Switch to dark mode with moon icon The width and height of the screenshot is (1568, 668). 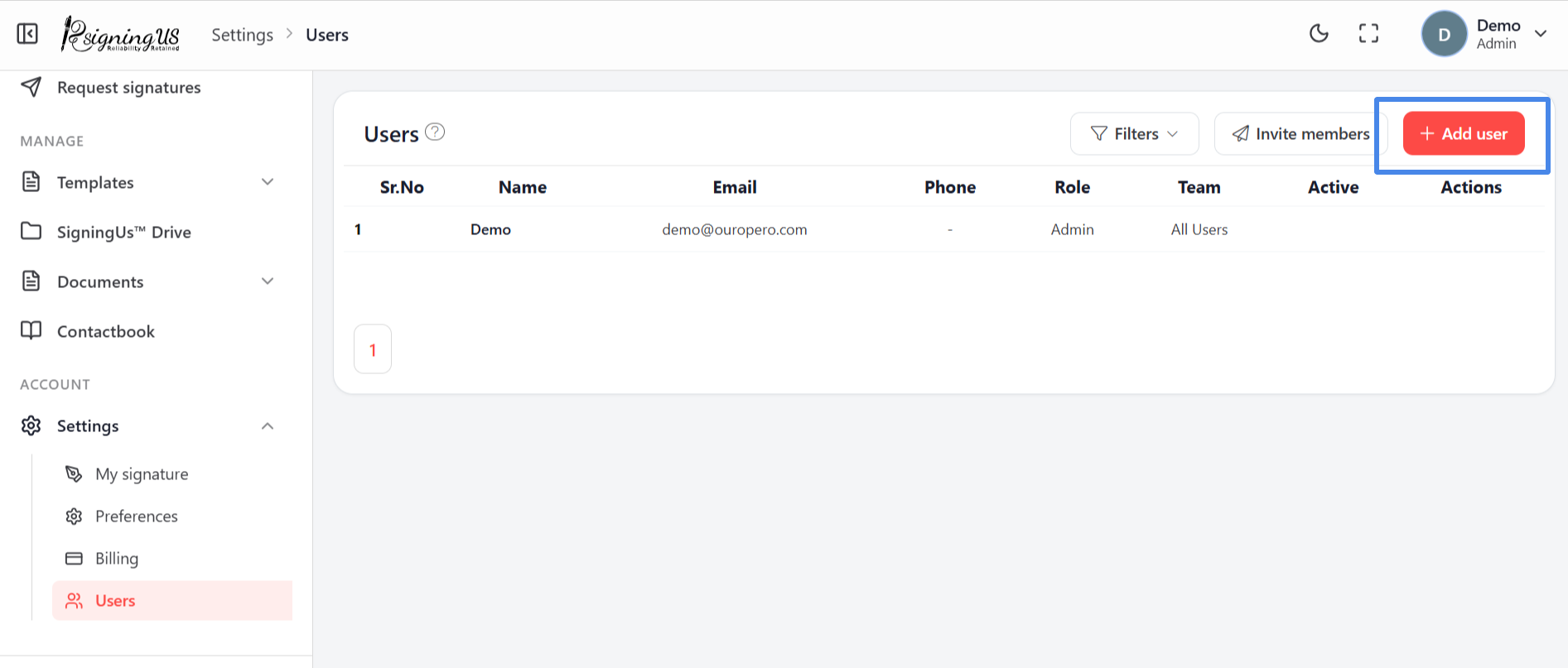click(1319, 34)
